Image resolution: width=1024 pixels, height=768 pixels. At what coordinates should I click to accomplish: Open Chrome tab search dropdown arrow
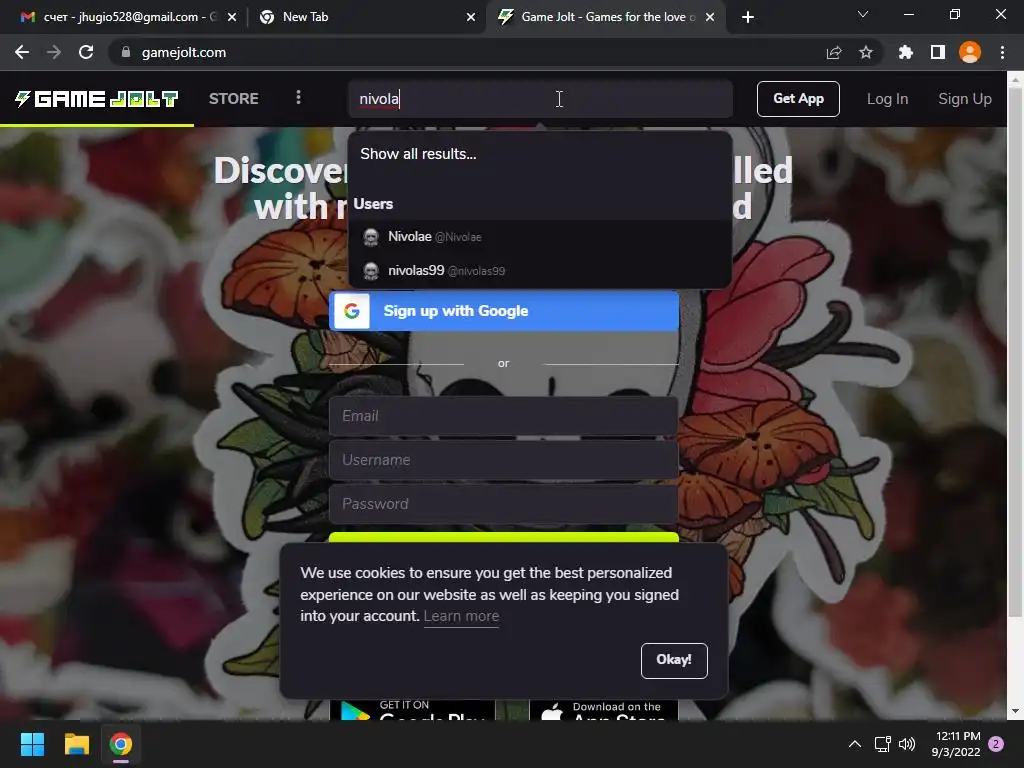click(863, 14)
